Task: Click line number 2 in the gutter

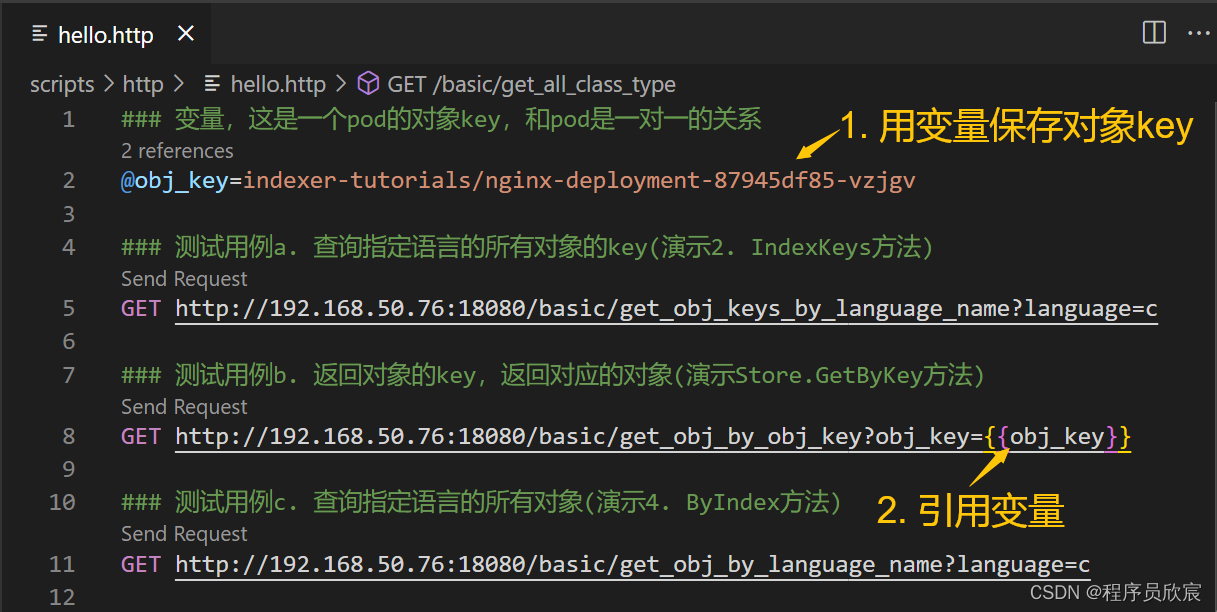Action: pyautogui.click(x=68, y=181)
